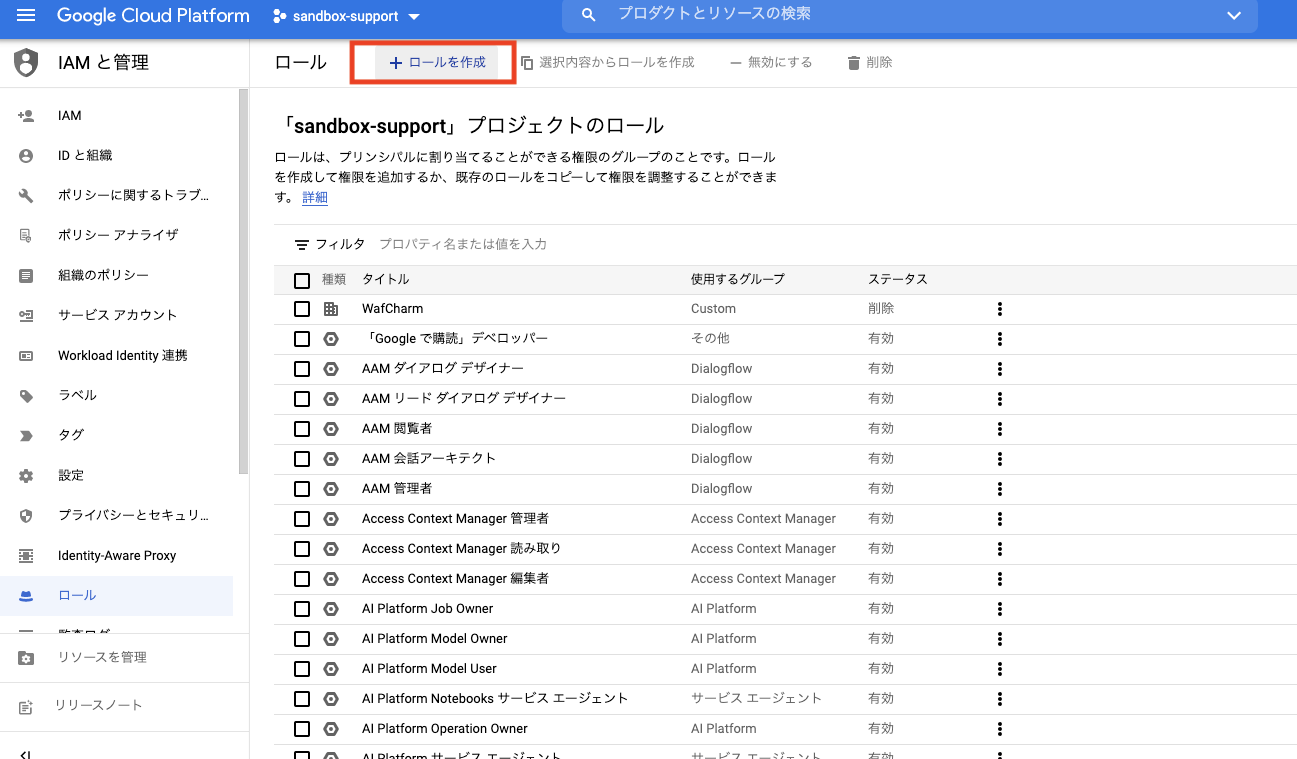Click the filter property input field

(x=600, y=244)
